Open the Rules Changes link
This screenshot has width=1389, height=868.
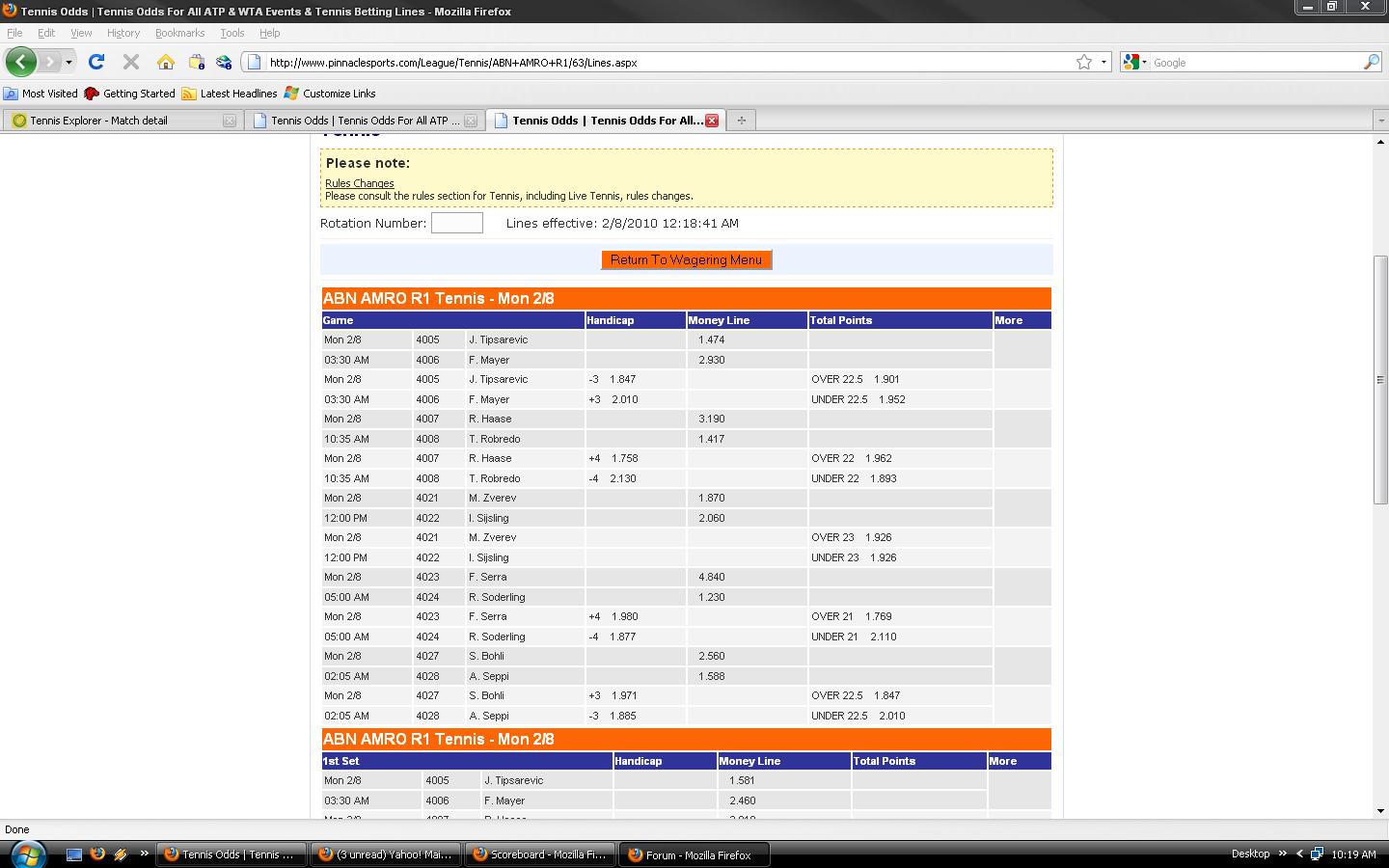(359, 183)
